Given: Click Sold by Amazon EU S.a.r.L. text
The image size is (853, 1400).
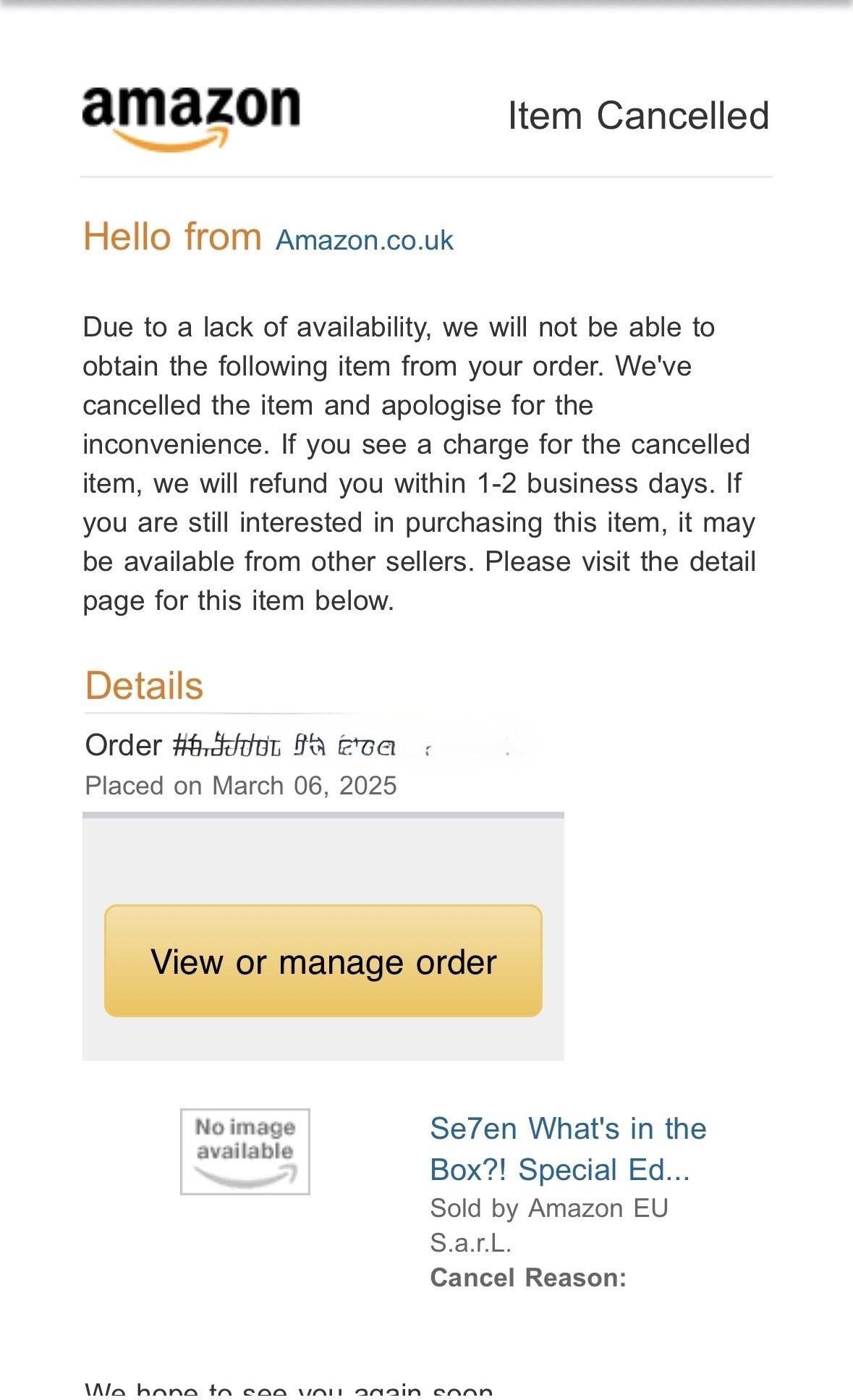Looking at the screenshot, I should pyautogui.click(x=548, y=1224).
